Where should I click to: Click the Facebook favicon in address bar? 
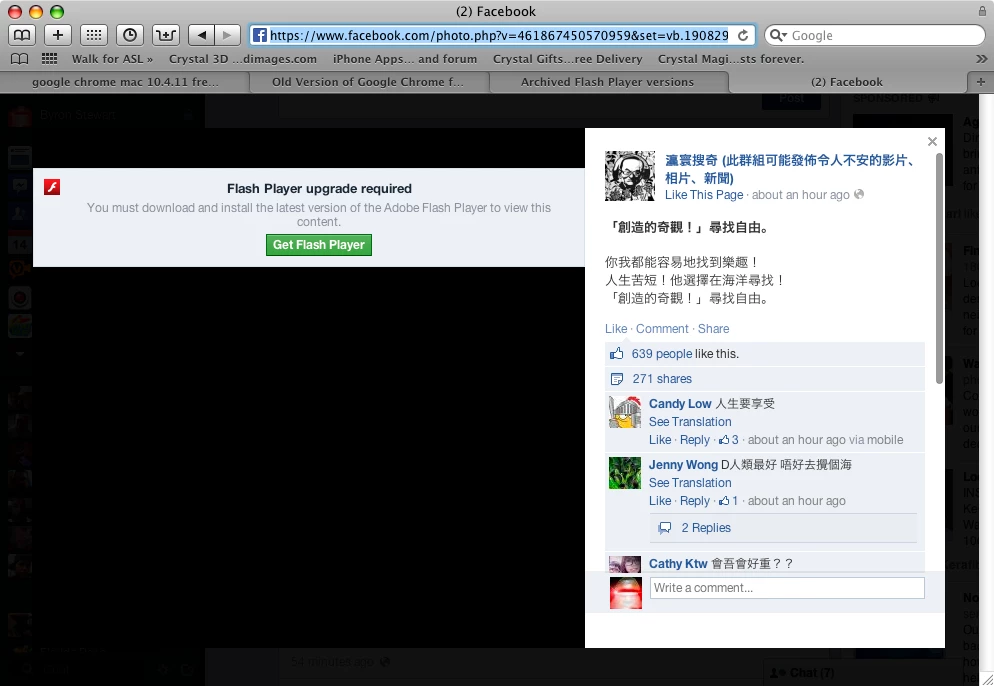[x=260, y=36]
